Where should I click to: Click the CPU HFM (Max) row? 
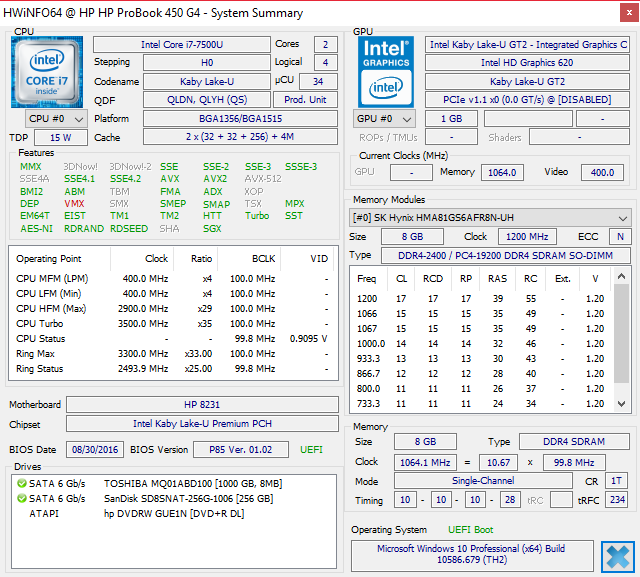(172, 308)
